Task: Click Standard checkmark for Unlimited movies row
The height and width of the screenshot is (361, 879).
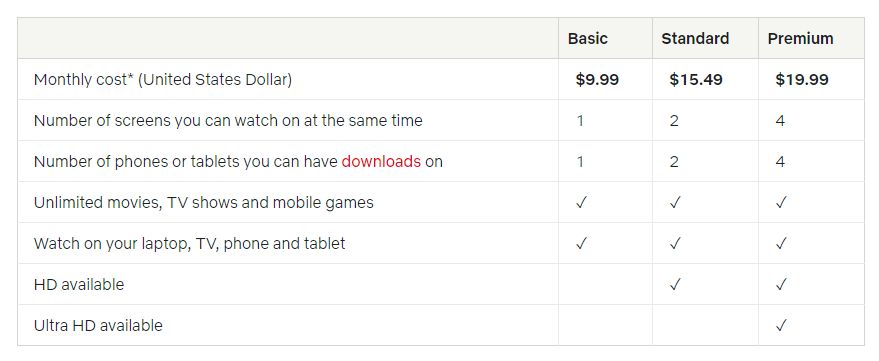Action: pyautogui.click(x=675, y=202)
